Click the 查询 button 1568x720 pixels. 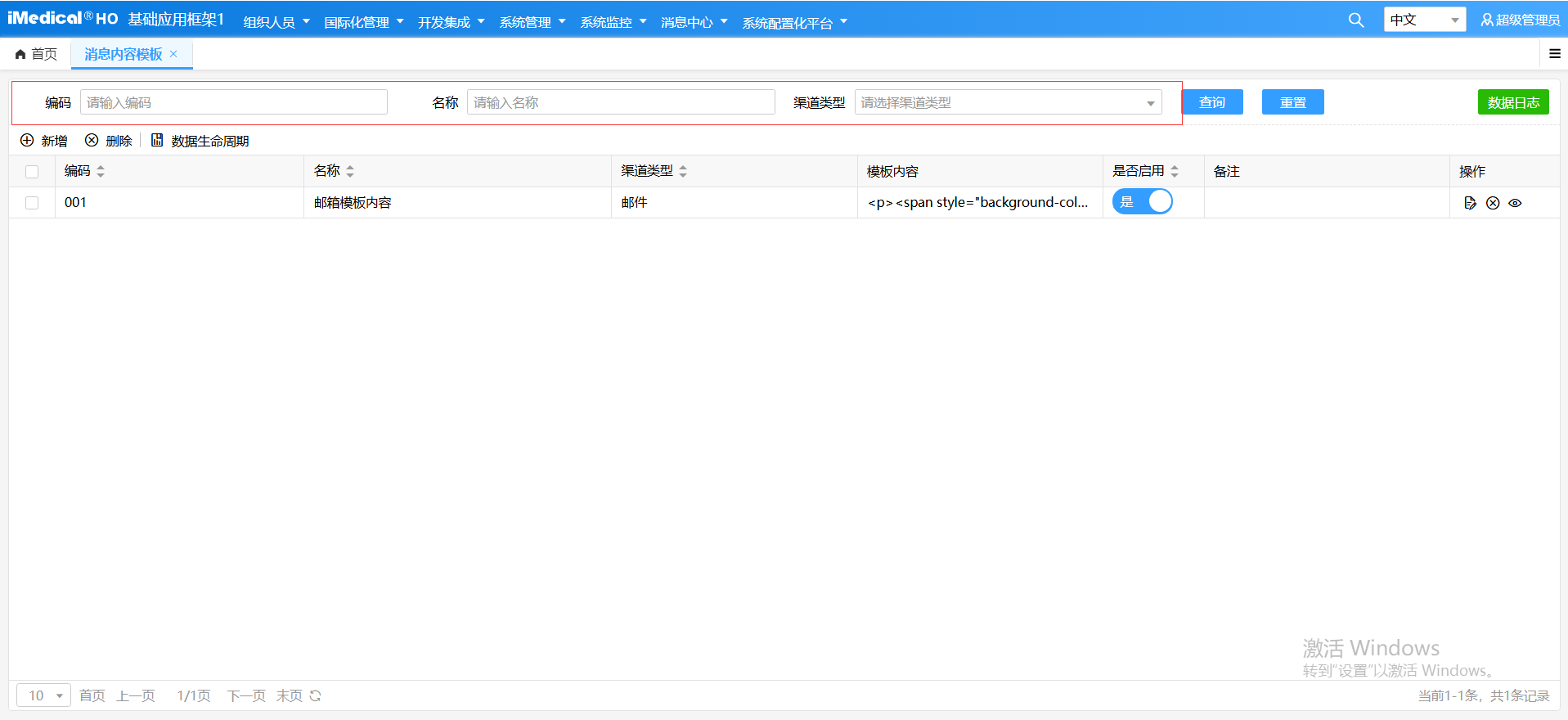1211,102
